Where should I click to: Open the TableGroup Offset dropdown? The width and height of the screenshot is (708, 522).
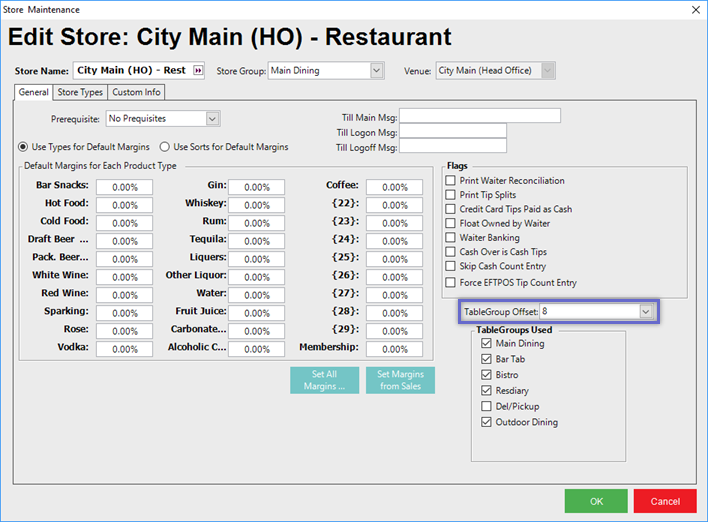pyautogui.click(x=646, y=311)
